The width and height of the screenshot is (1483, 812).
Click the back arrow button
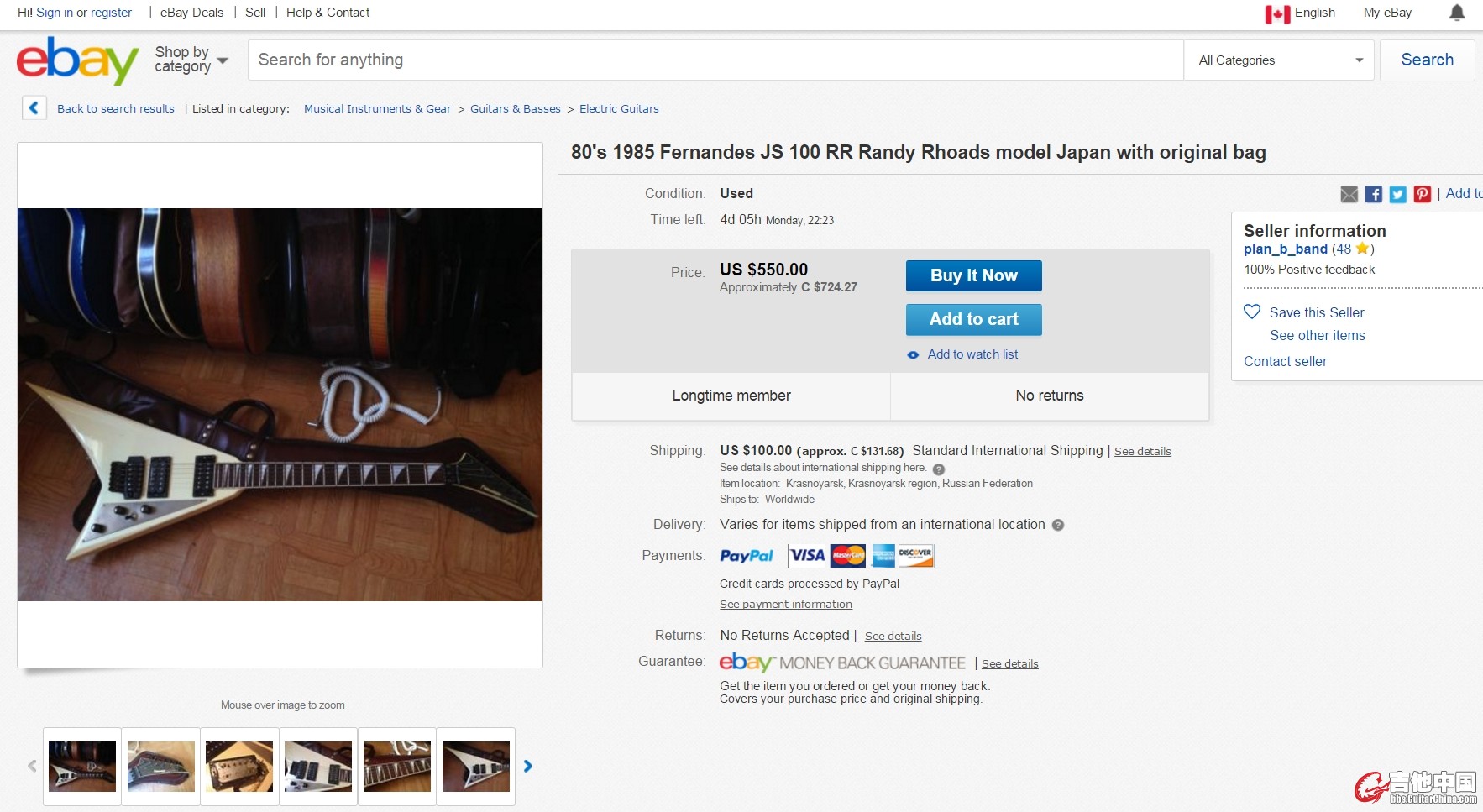pyautogui.click(x=34, y=108)
